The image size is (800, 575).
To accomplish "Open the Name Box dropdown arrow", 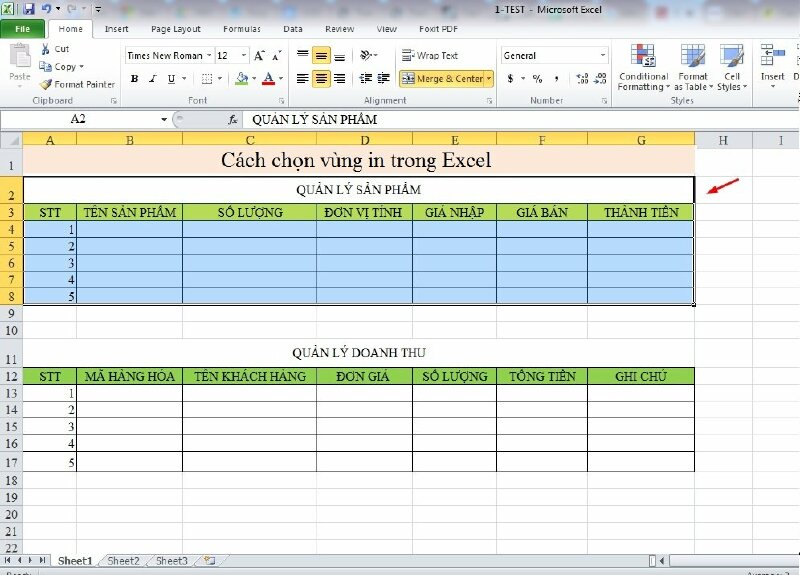I will [x=164, y=119].
